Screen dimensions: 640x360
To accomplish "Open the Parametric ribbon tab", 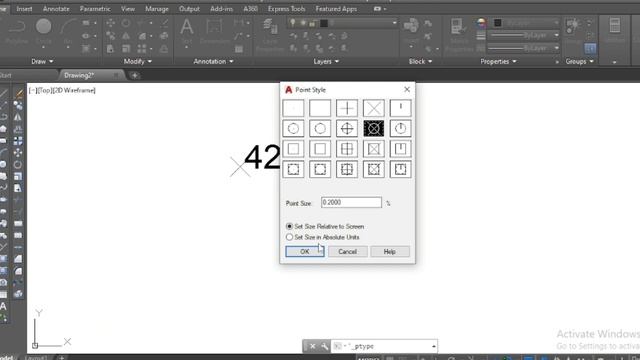I will [95, 9].
